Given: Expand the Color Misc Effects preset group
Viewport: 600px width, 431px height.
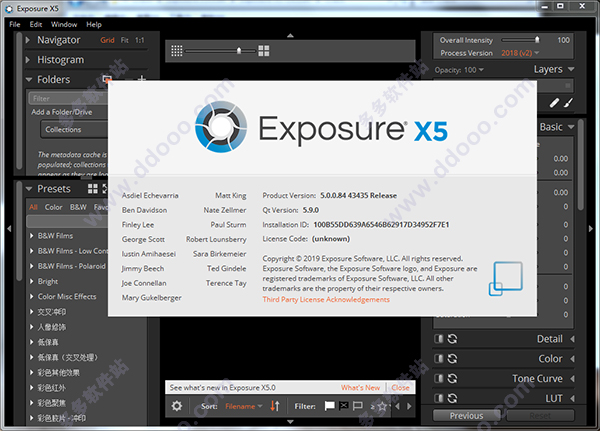Looking at the screenshot, I should point(32,297).
